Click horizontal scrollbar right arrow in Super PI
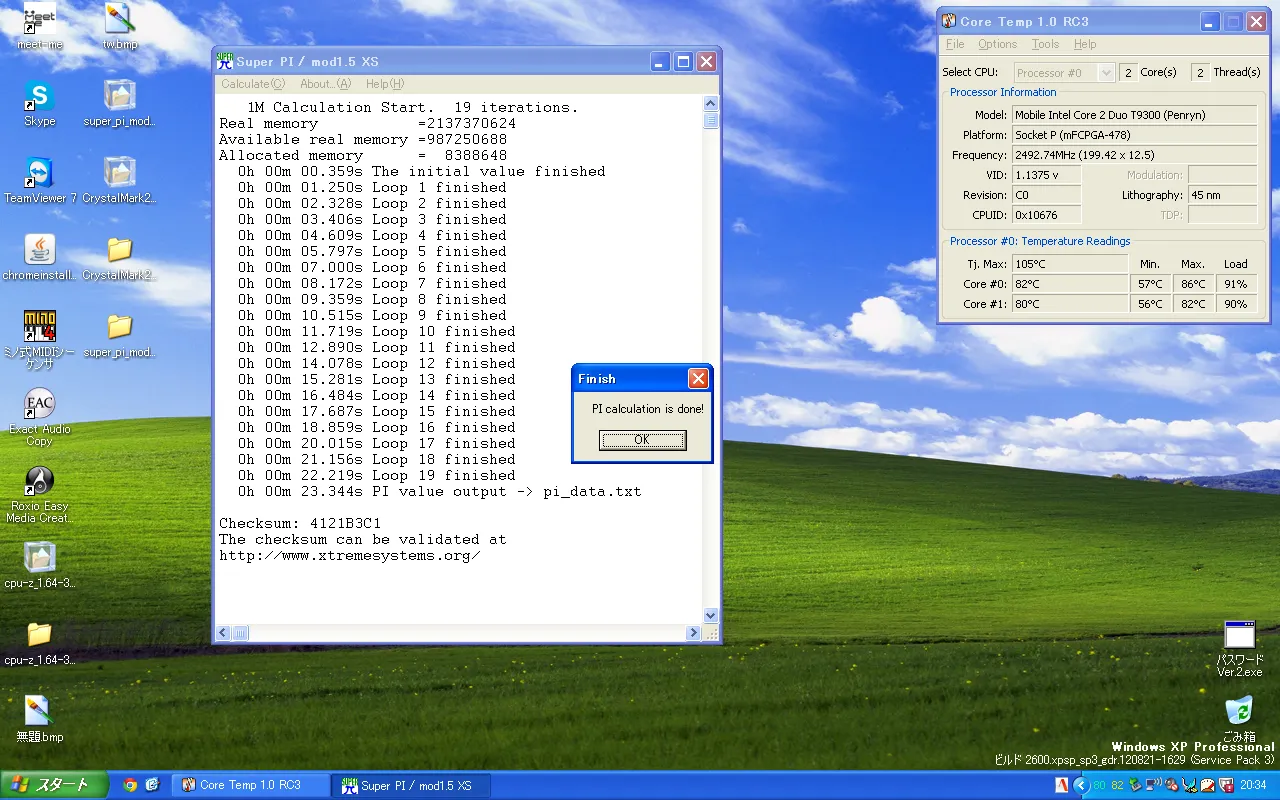The width and height of the screenshot is (1280, 800). (693, 633)
